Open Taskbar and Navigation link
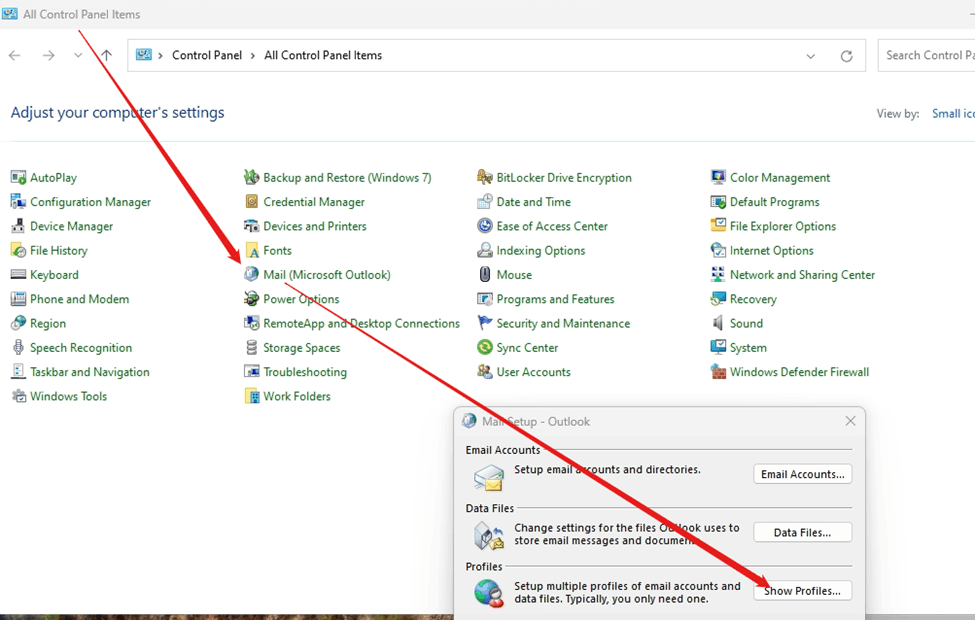 (90, 372)
